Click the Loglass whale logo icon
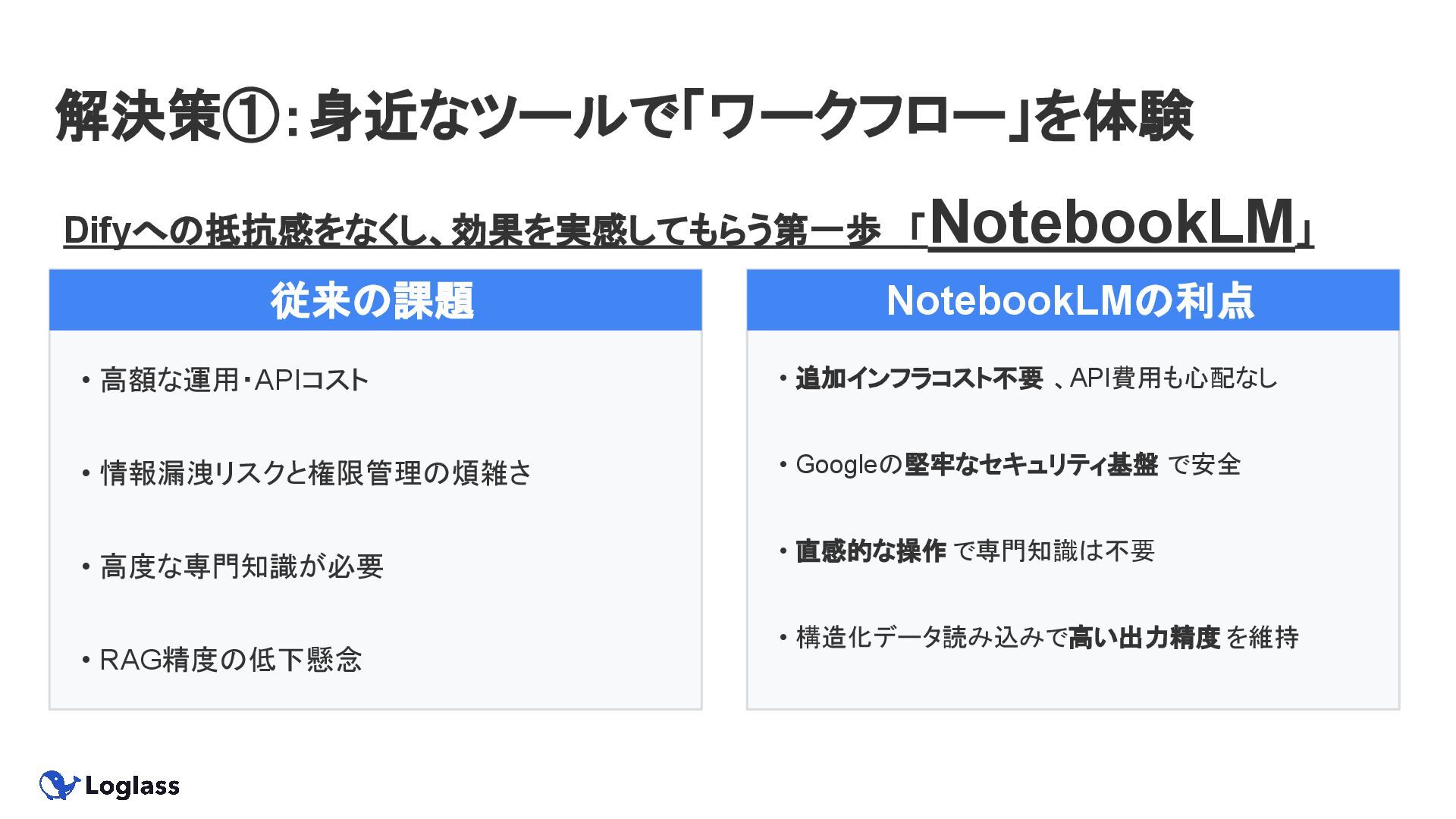The image size is (1456, 819). pos(58,786)
